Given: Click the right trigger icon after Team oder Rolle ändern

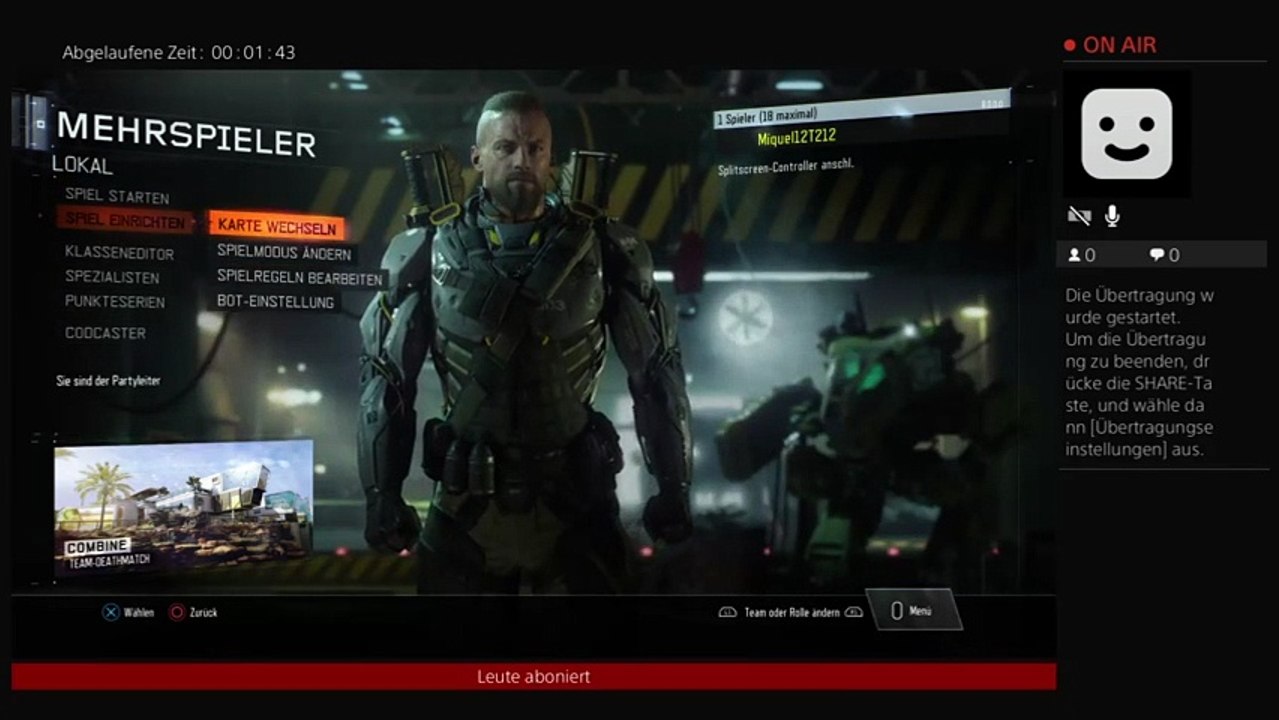Looking at the screenshot, I should click(853, 612).
